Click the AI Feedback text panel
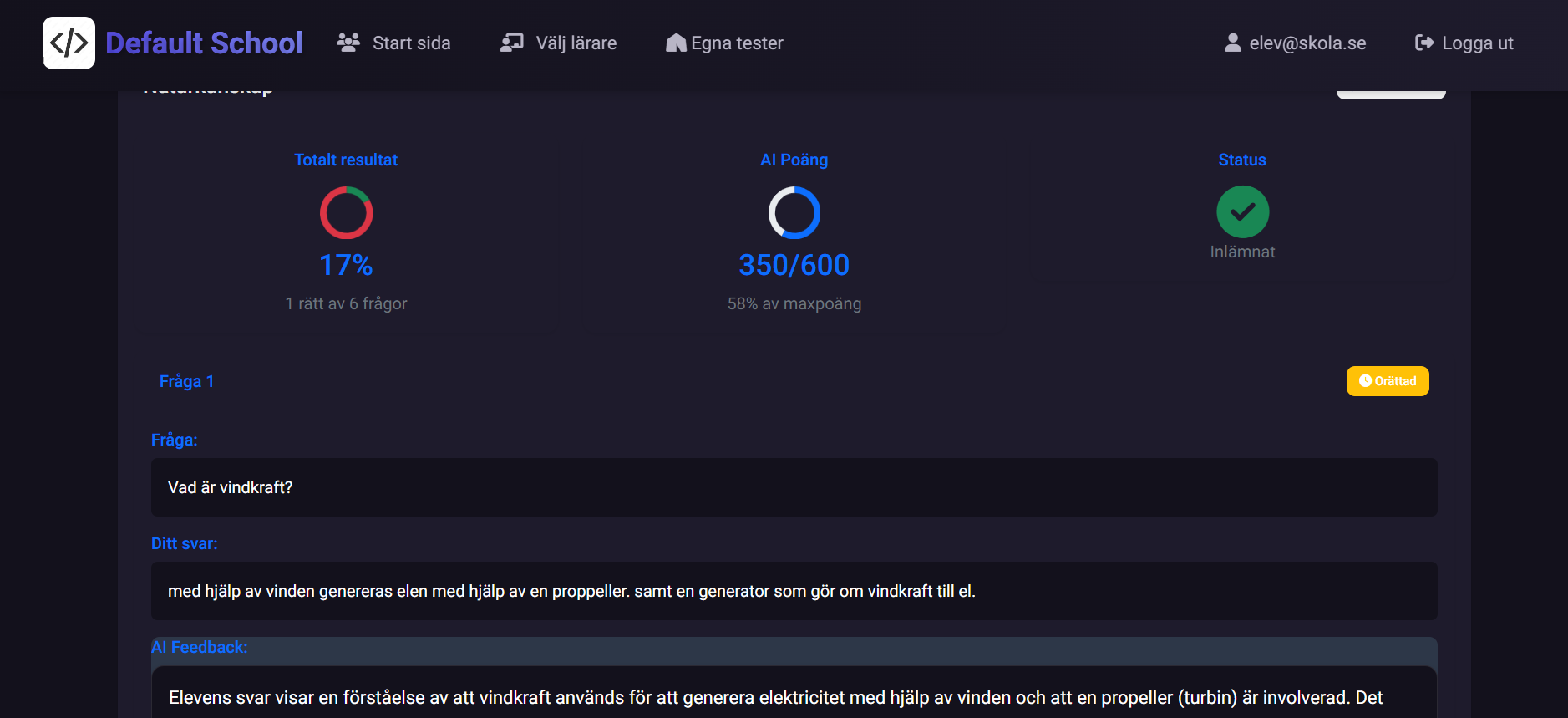Screen dimensions: 1568x718 (794, 694)
